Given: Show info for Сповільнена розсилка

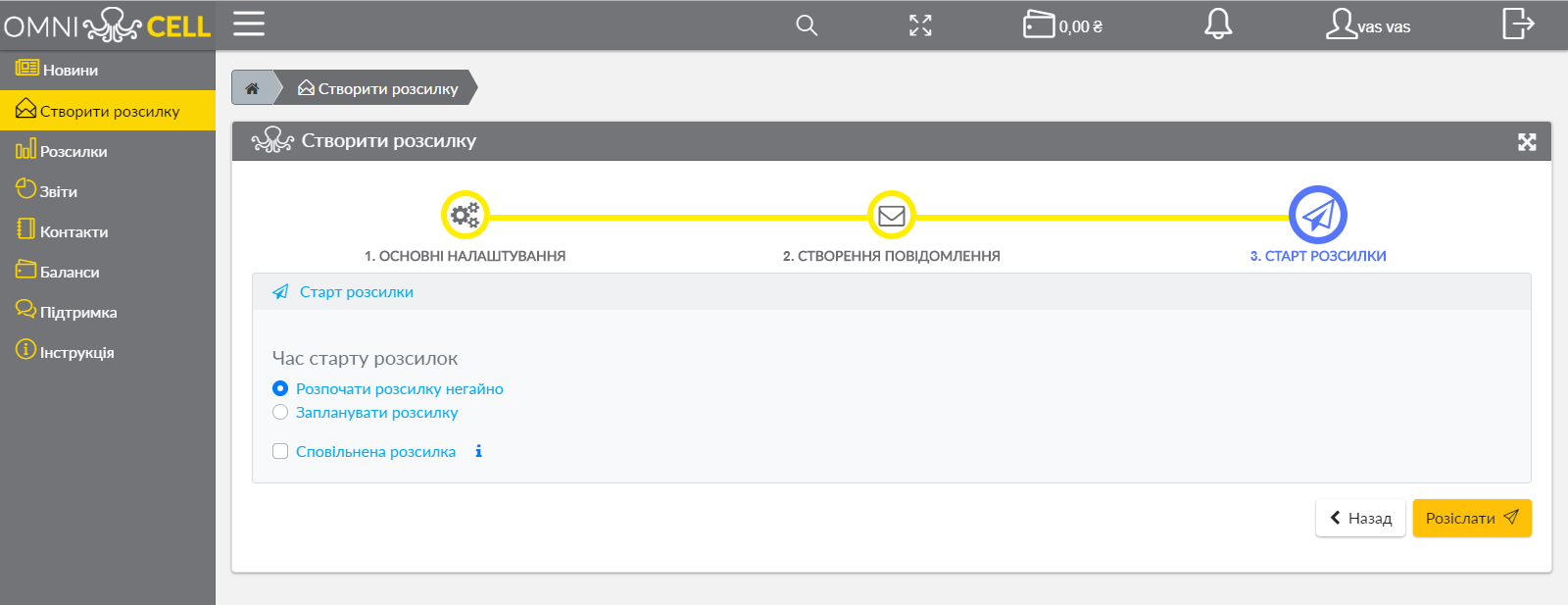Looking at the screenshot, I should [x=478, y=451].
